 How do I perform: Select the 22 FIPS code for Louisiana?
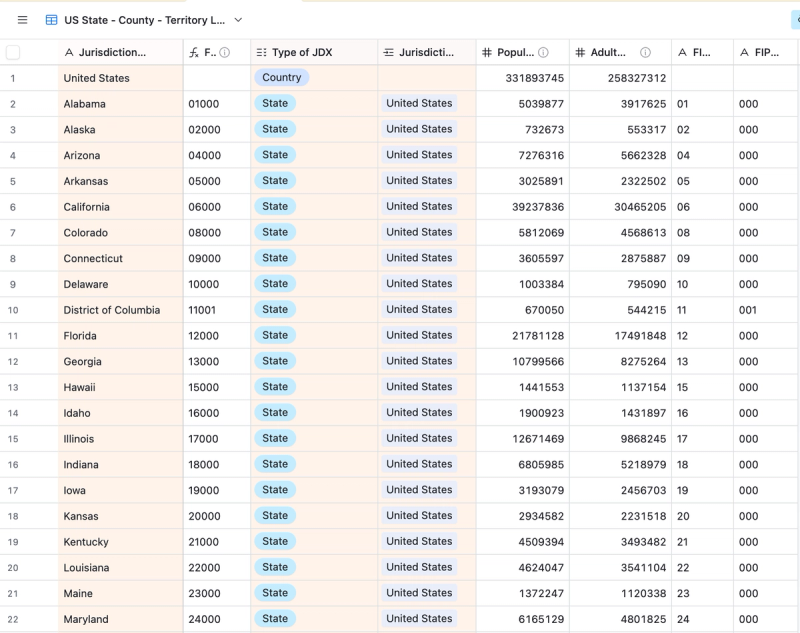click(703, 567)
